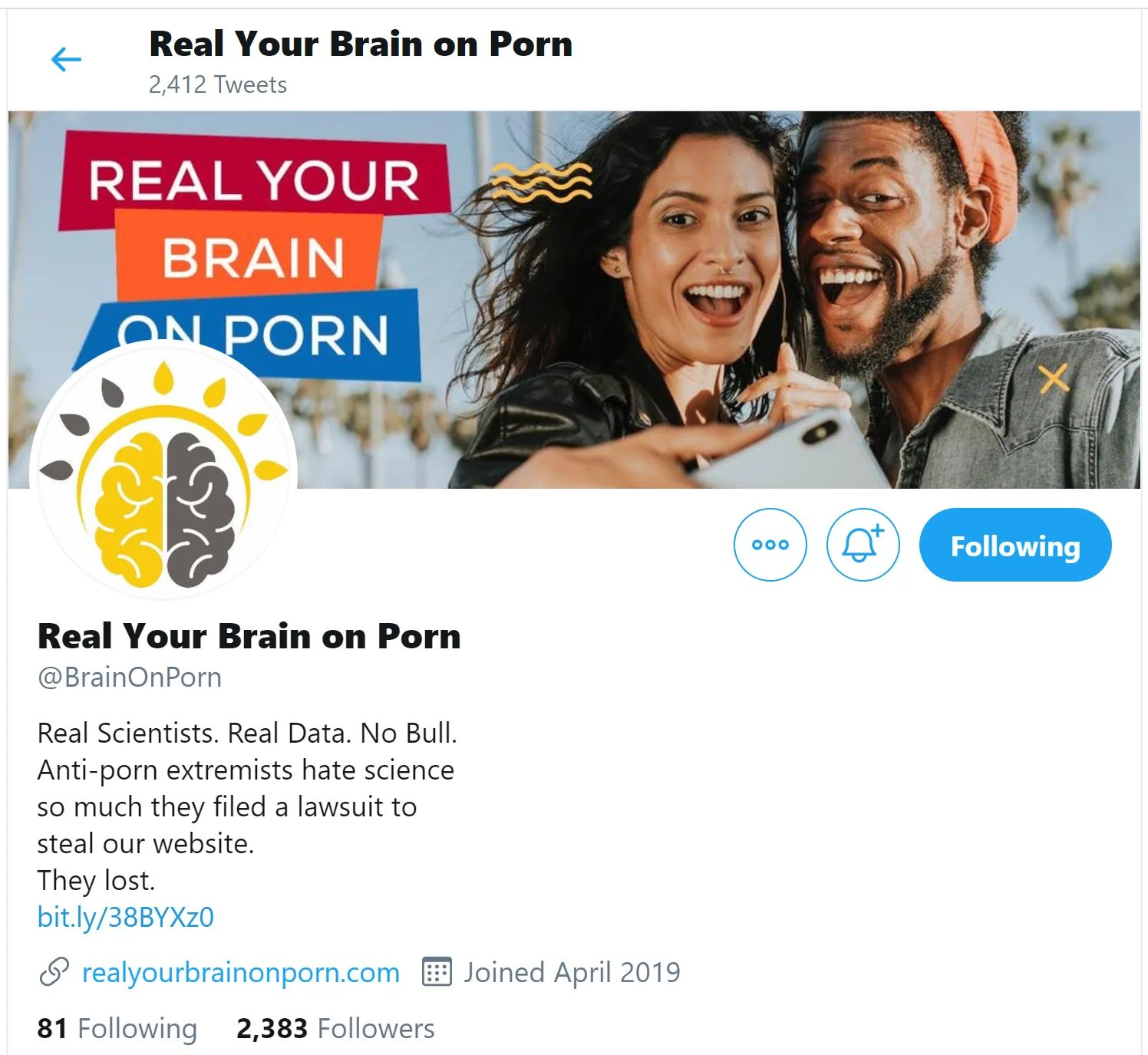
Task: Click the red REAL YOUR banner label
Action: (254, 181)
